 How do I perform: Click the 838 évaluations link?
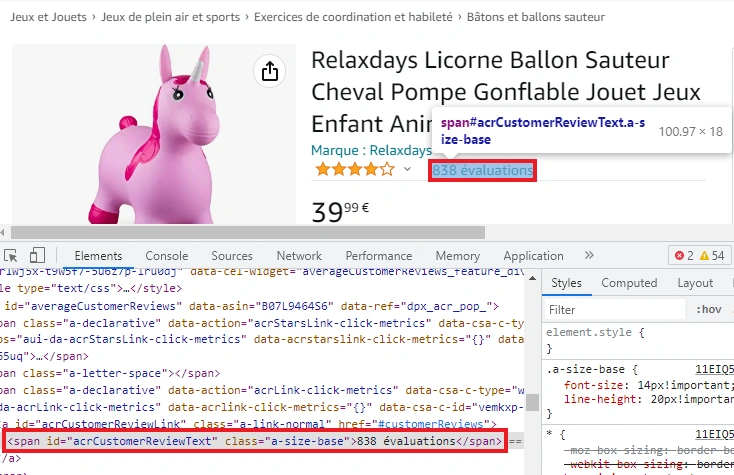point(482,170)
